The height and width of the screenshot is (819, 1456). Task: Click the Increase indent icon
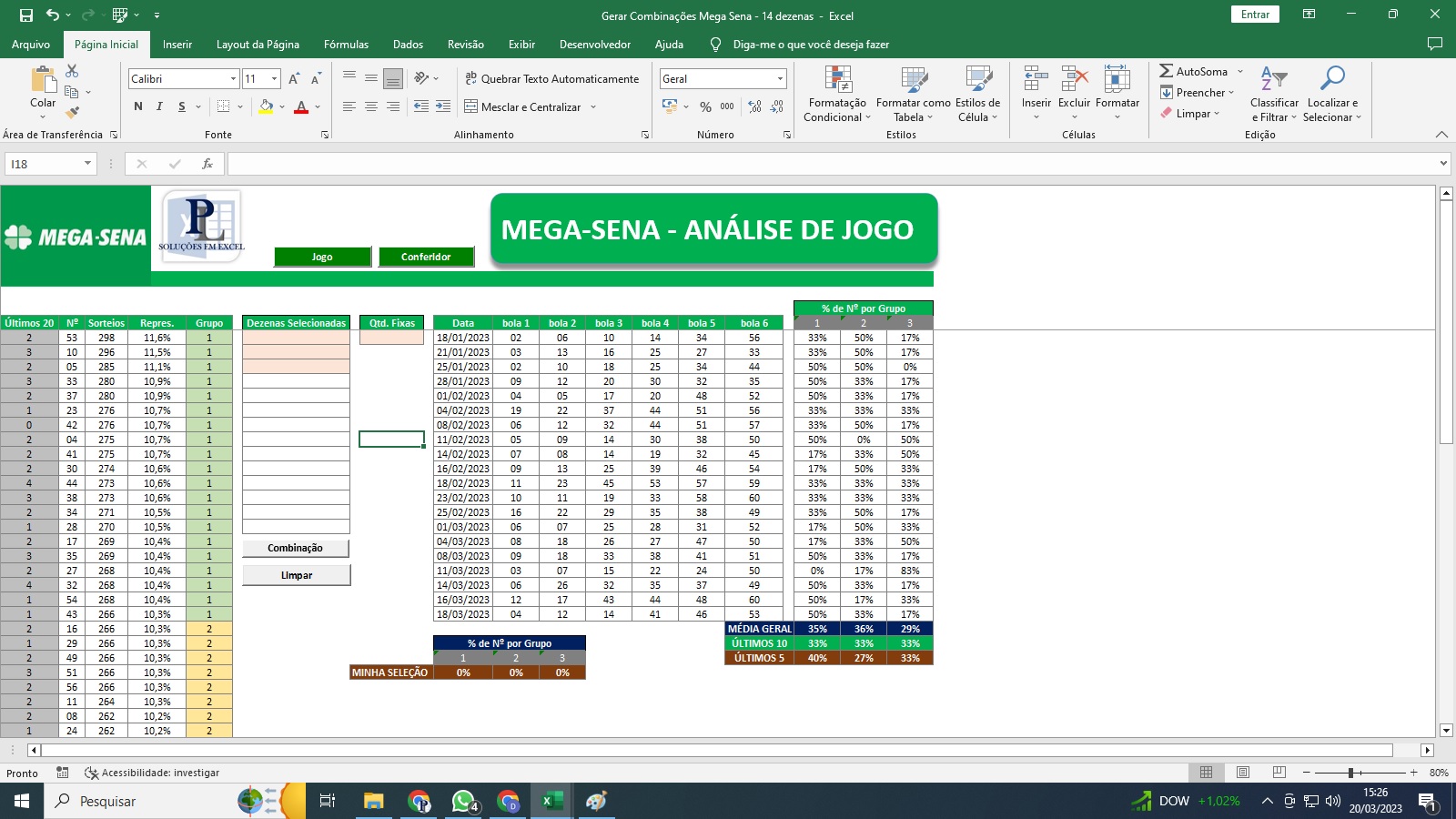click(x=443, y=106)
